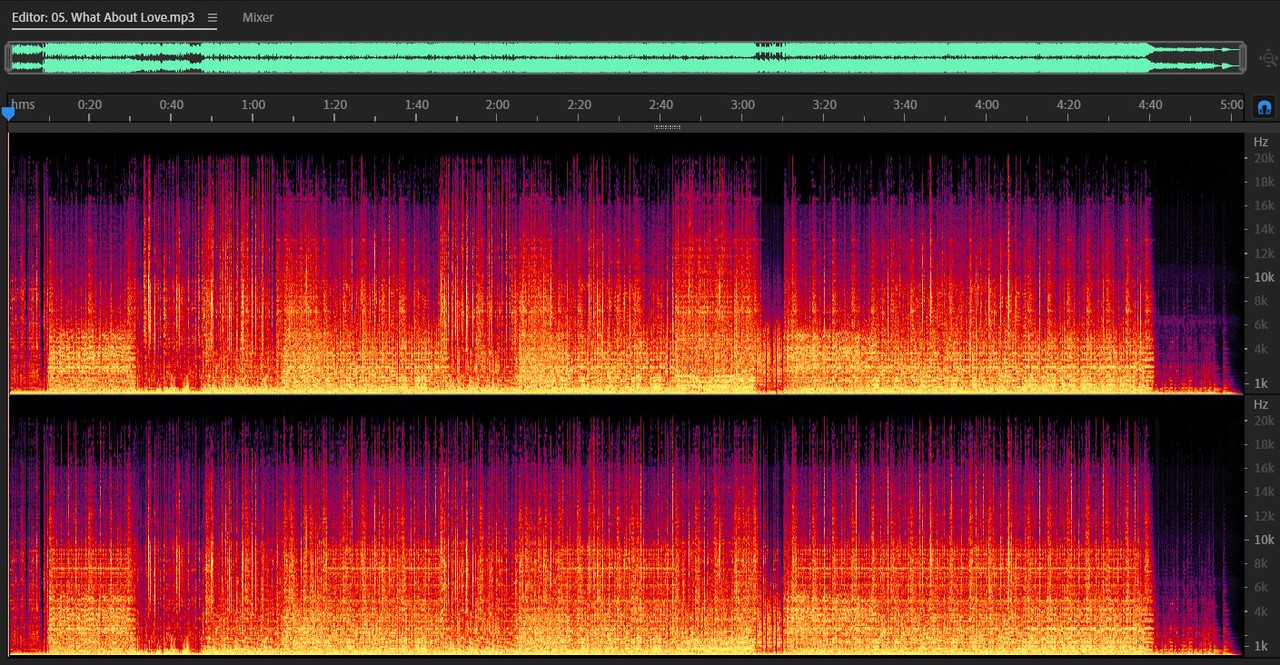Click the zoom out full magnifier icon
Screen dimensions: 1280x665
point(1268,58)
